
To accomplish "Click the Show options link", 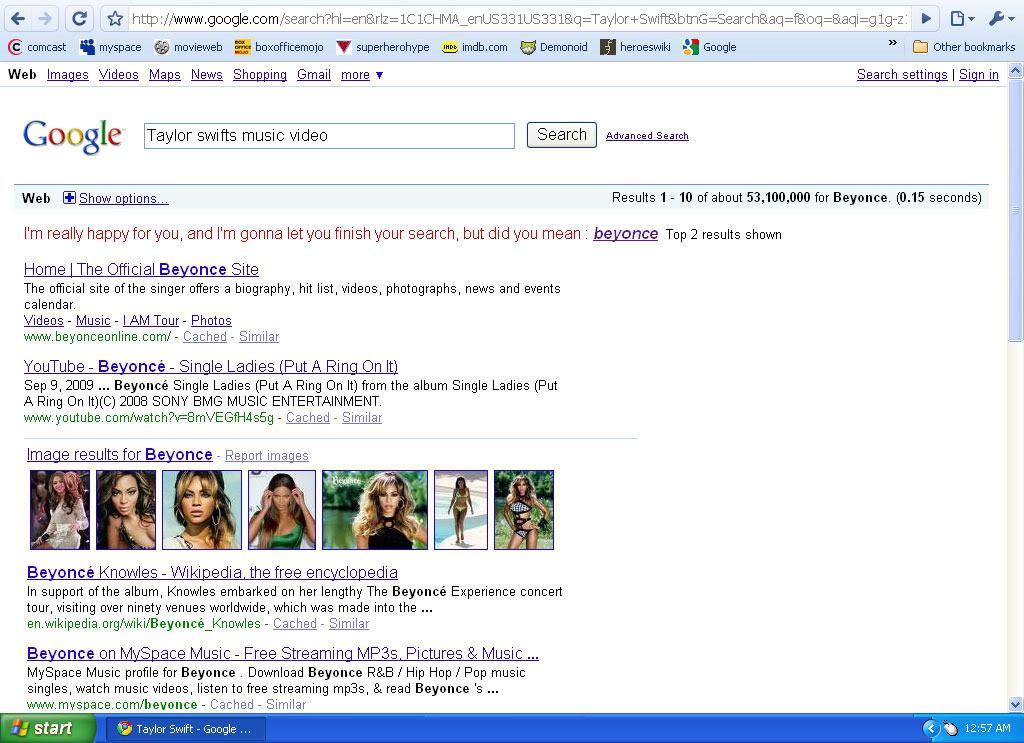I will coord(123,198).
